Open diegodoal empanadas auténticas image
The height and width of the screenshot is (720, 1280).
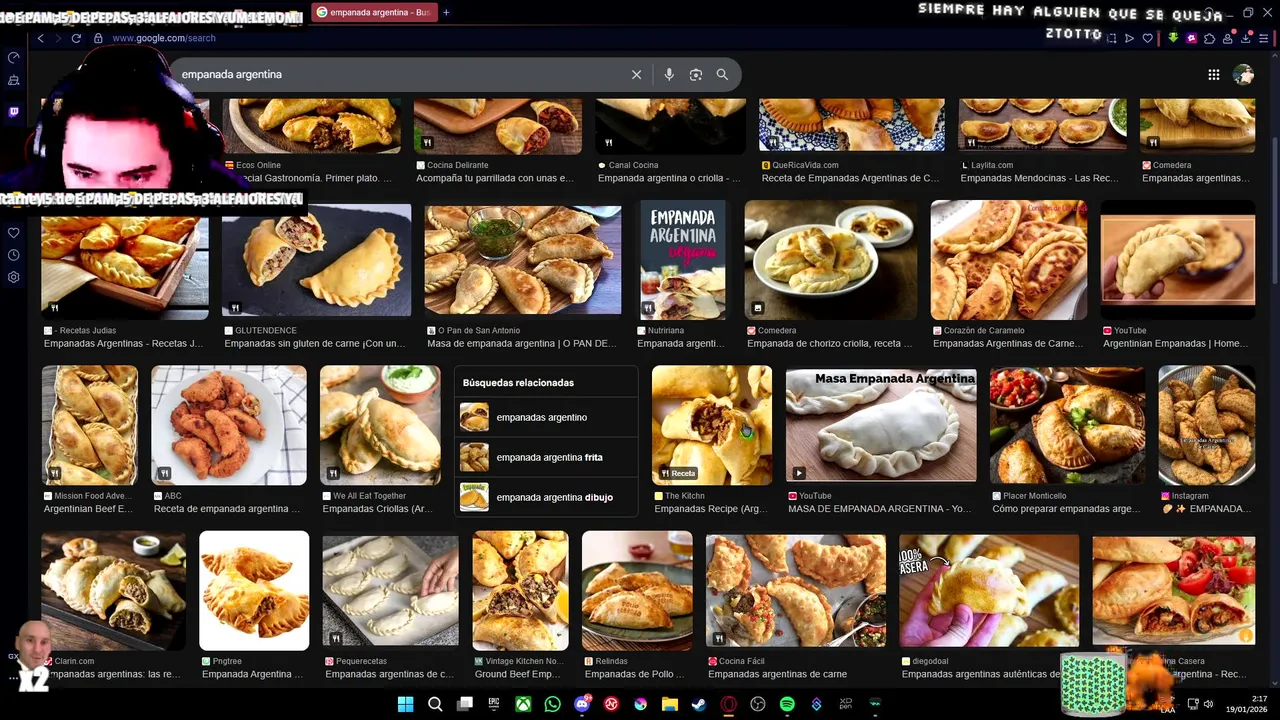pos(989,591)
